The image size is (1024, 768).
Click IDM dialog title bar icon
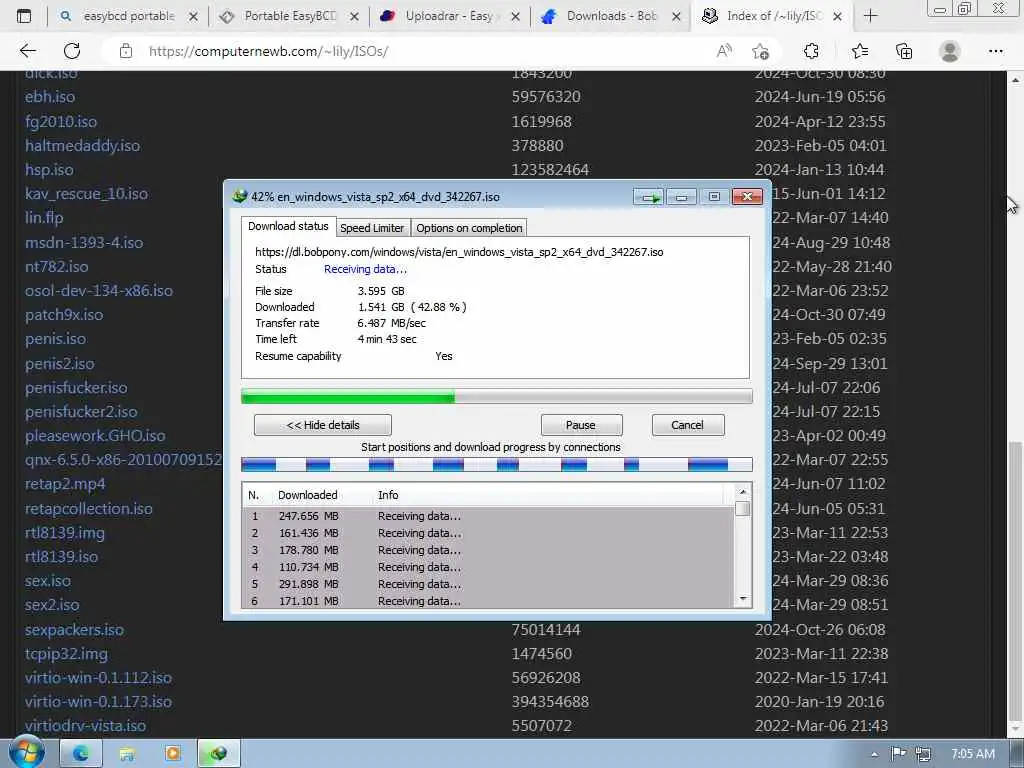pyautogui.click(x=240, y=196)
